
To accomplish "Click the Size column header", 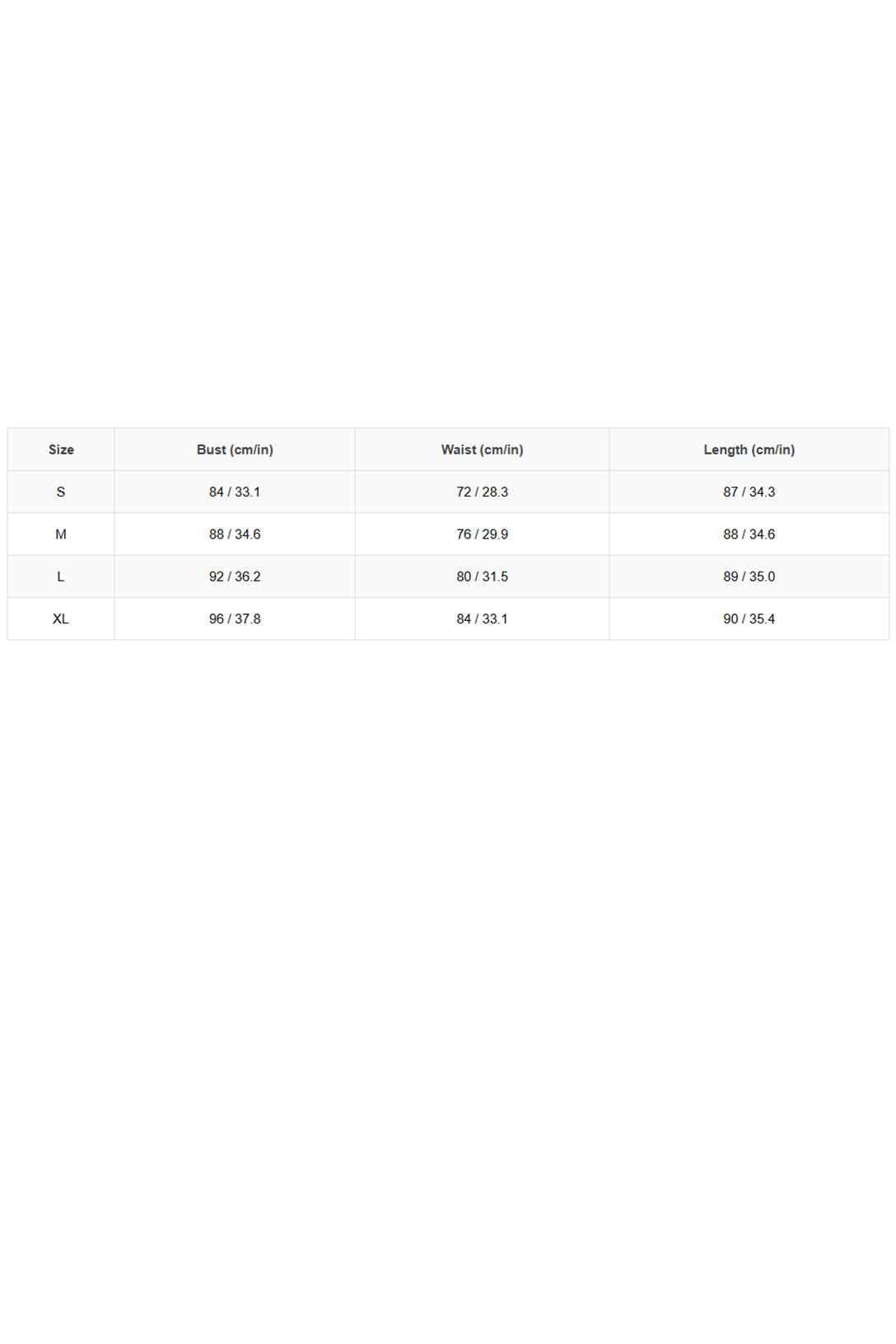I will [61, 450].
